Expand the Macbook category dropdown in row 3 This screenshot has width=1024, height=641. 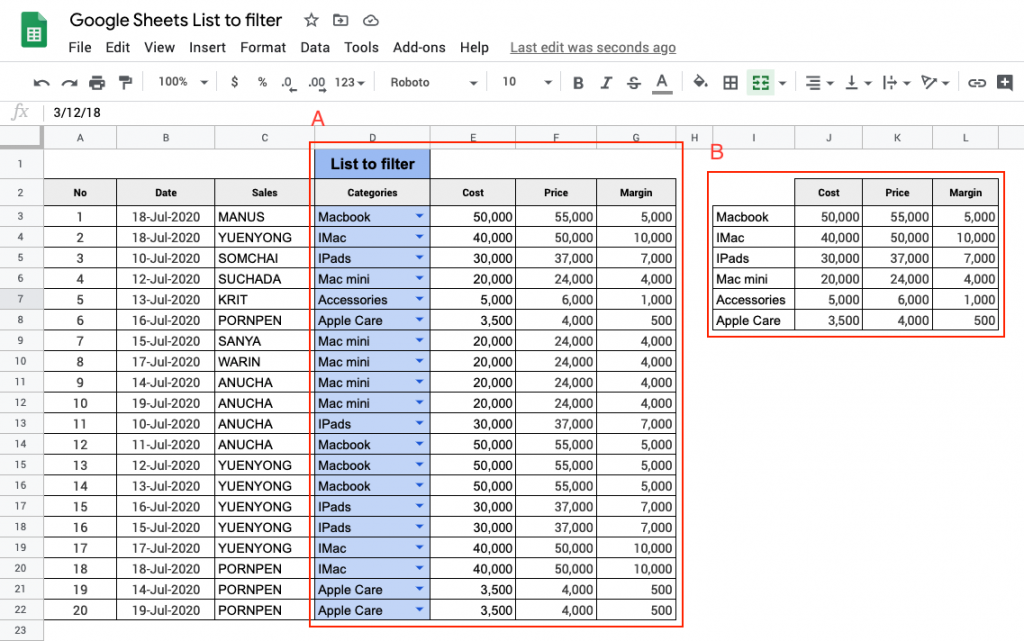[419, 216]
